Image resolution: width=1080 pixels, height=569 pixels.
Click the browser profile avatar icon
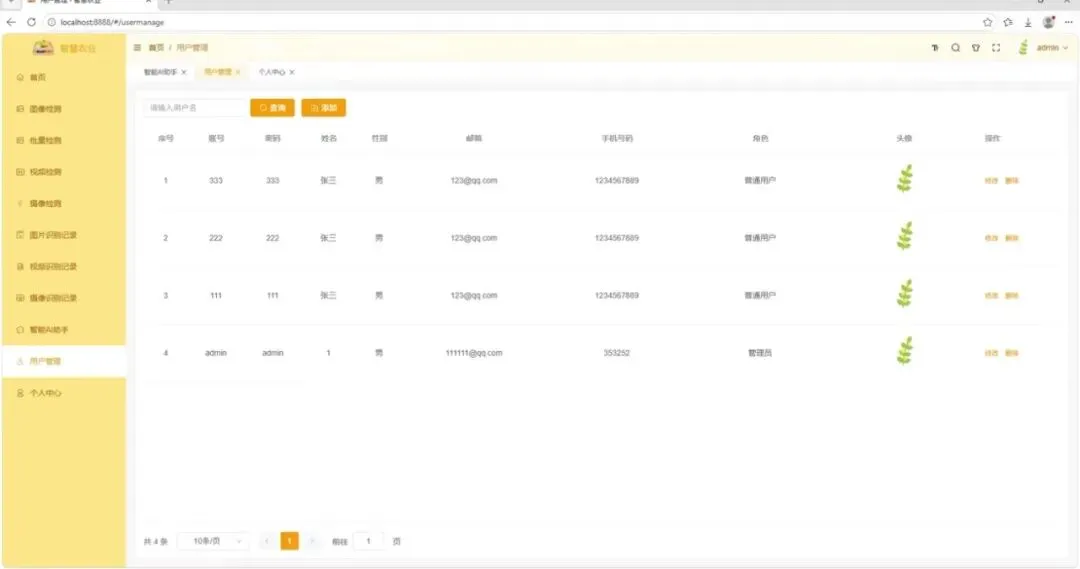tap(1048, 22)
